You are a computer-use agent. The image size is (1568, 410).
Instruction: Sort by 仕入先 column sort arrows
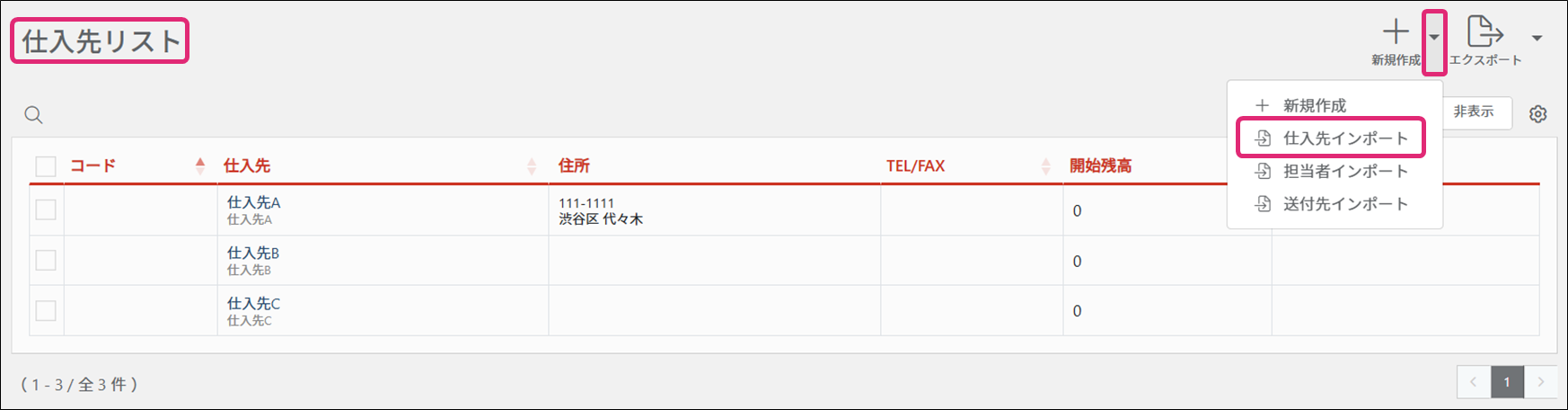[x=532, y=166]
